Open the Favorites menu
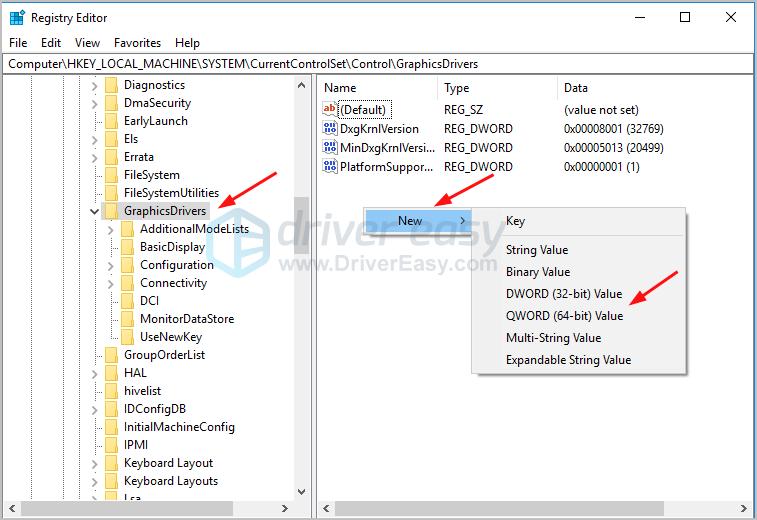 (137, 43)
